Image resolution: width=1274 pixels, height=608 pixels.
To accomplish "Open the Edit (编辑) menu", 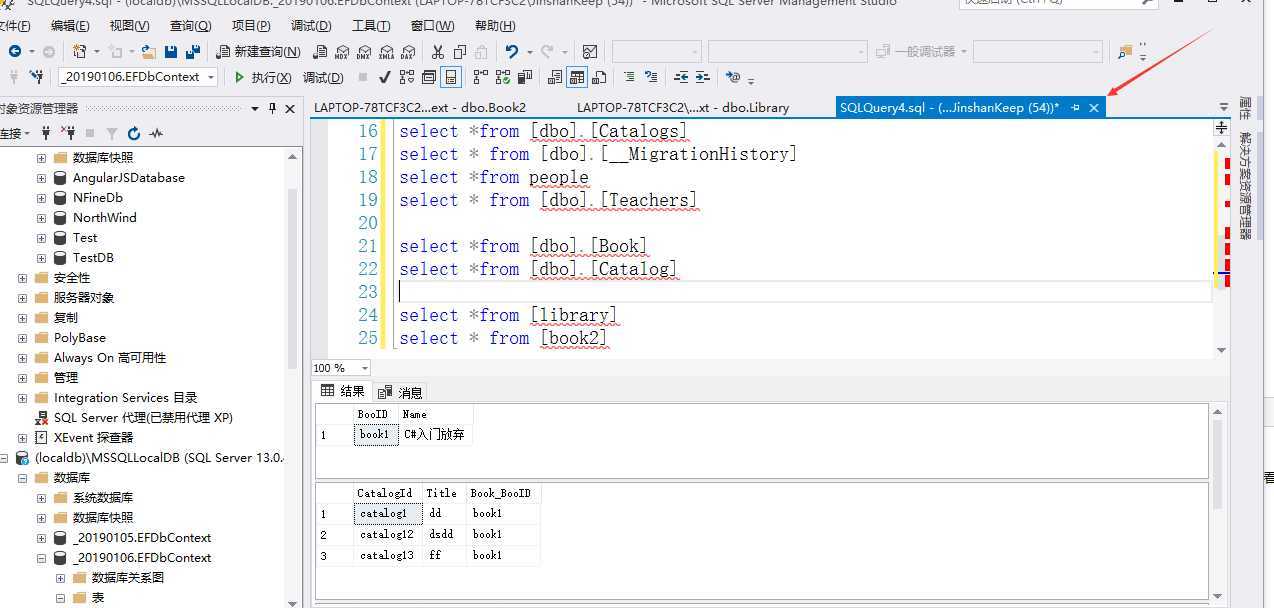I will point(70,25).
